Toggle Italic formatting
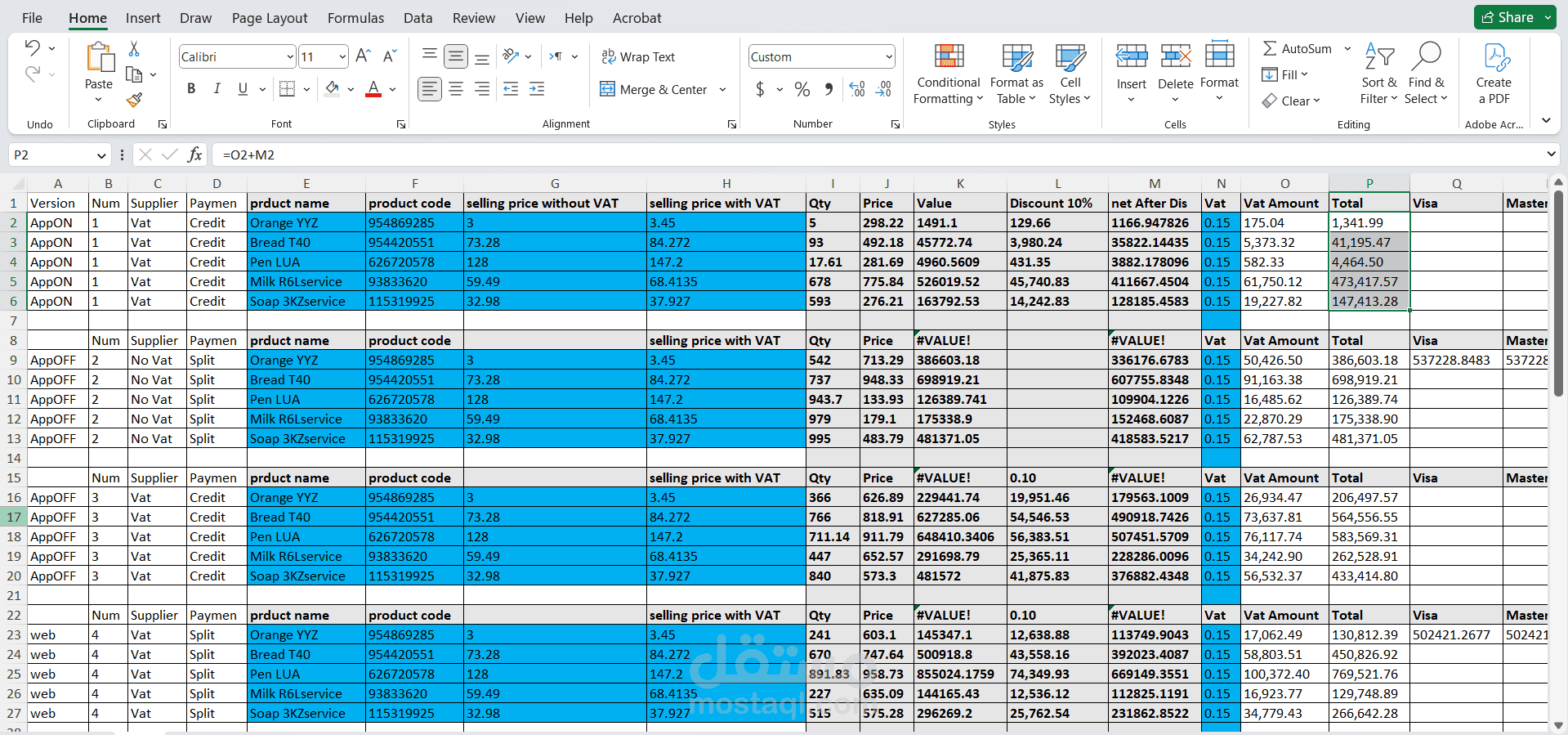 [x=217, y=89]
